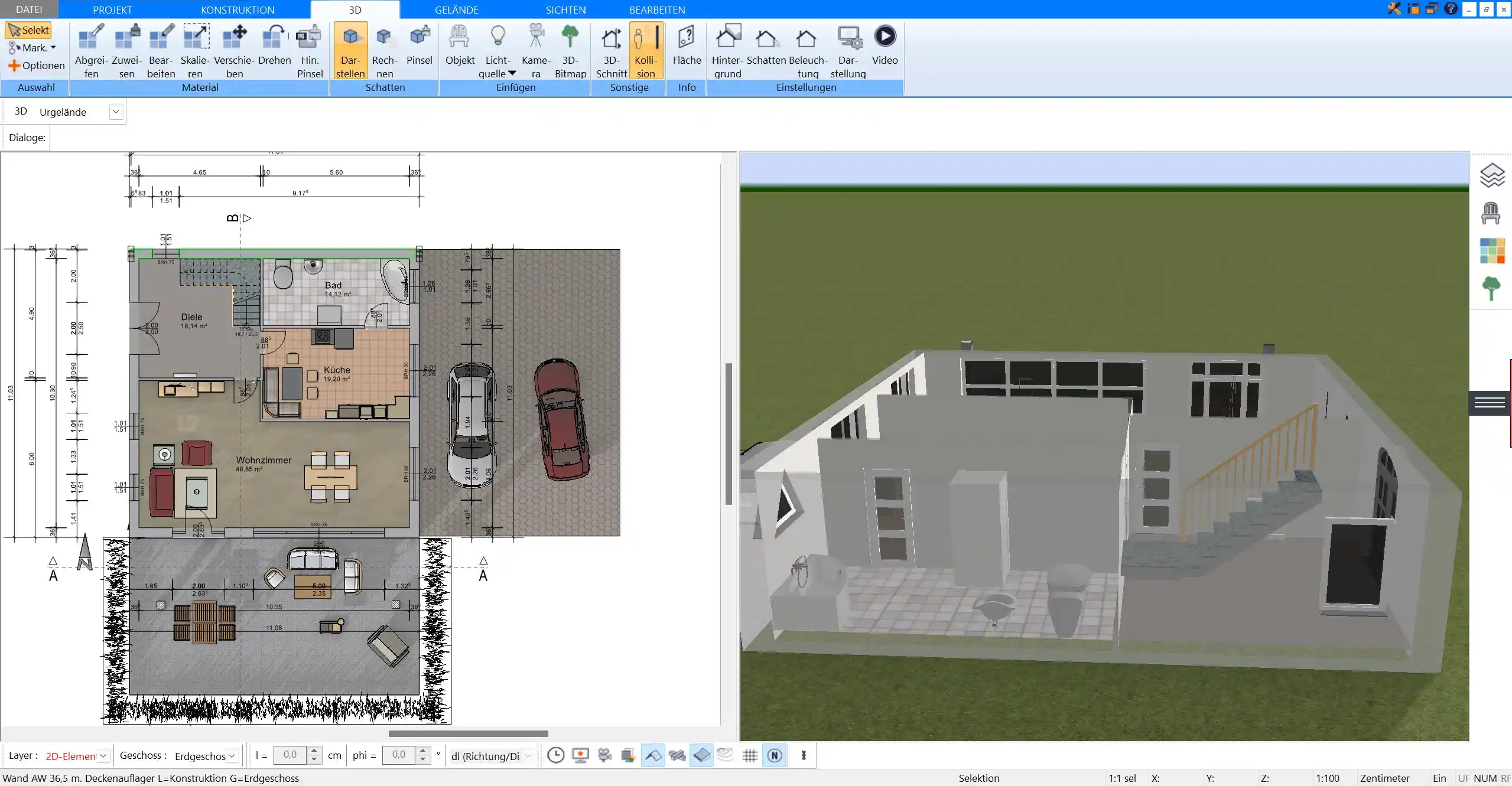Open the DATEI menu

point(29,9)
